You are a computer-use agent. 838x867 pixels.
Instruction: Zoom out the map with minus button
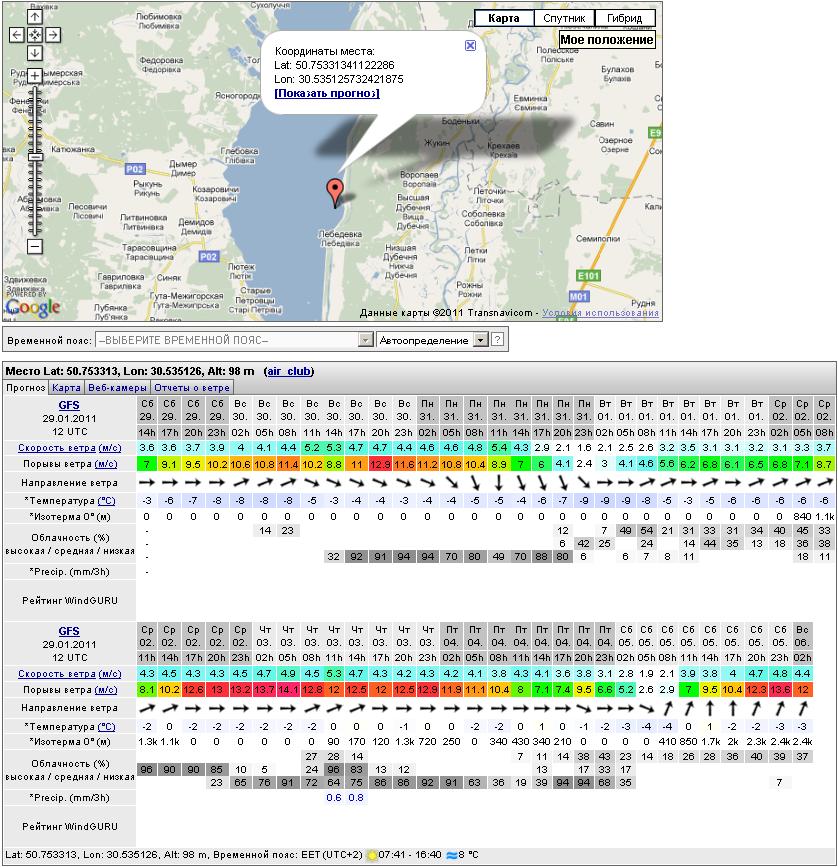(x=35, y=246)
